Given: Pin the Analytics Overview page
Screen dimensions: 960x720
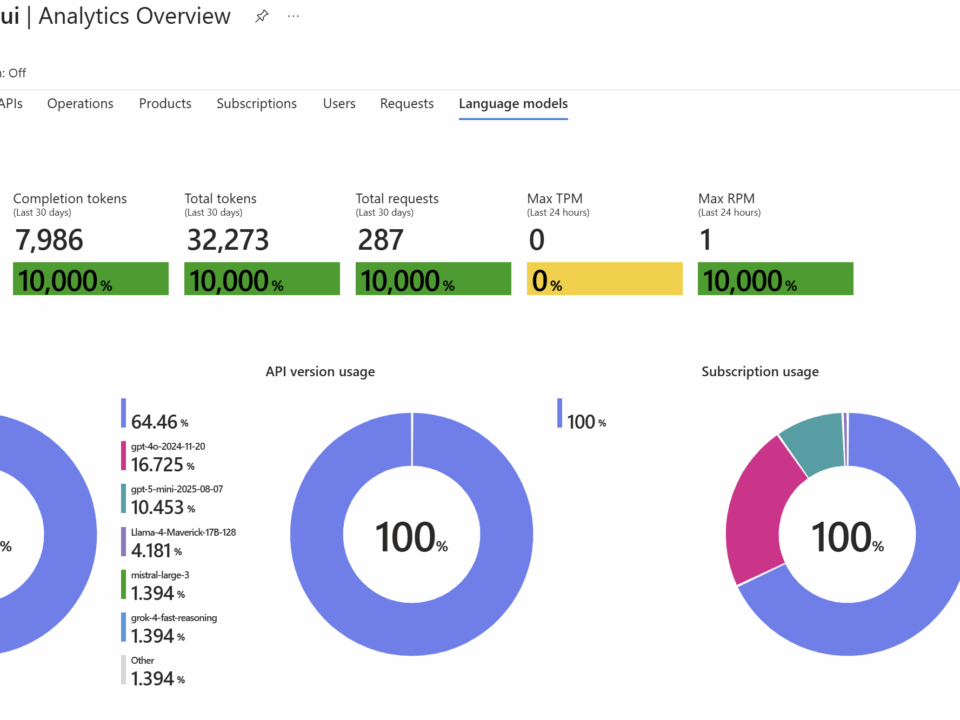Looking at the screenshot, I should point(262,17).
